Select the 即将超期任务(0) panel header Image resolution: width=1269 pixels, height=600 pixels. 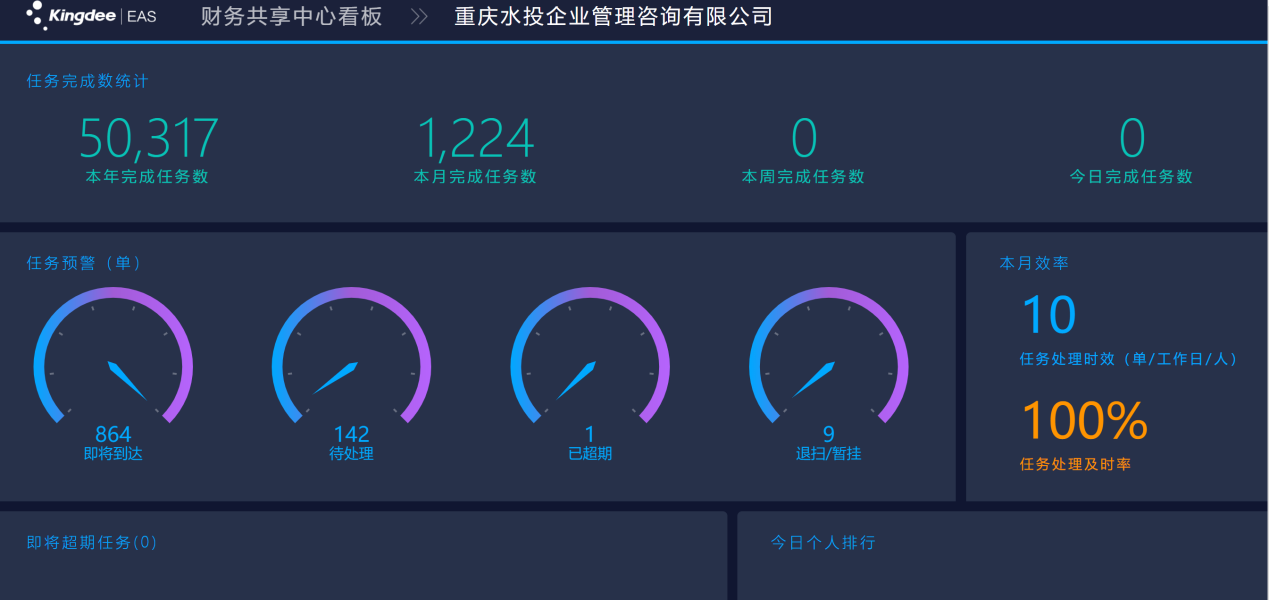[92, 543]
